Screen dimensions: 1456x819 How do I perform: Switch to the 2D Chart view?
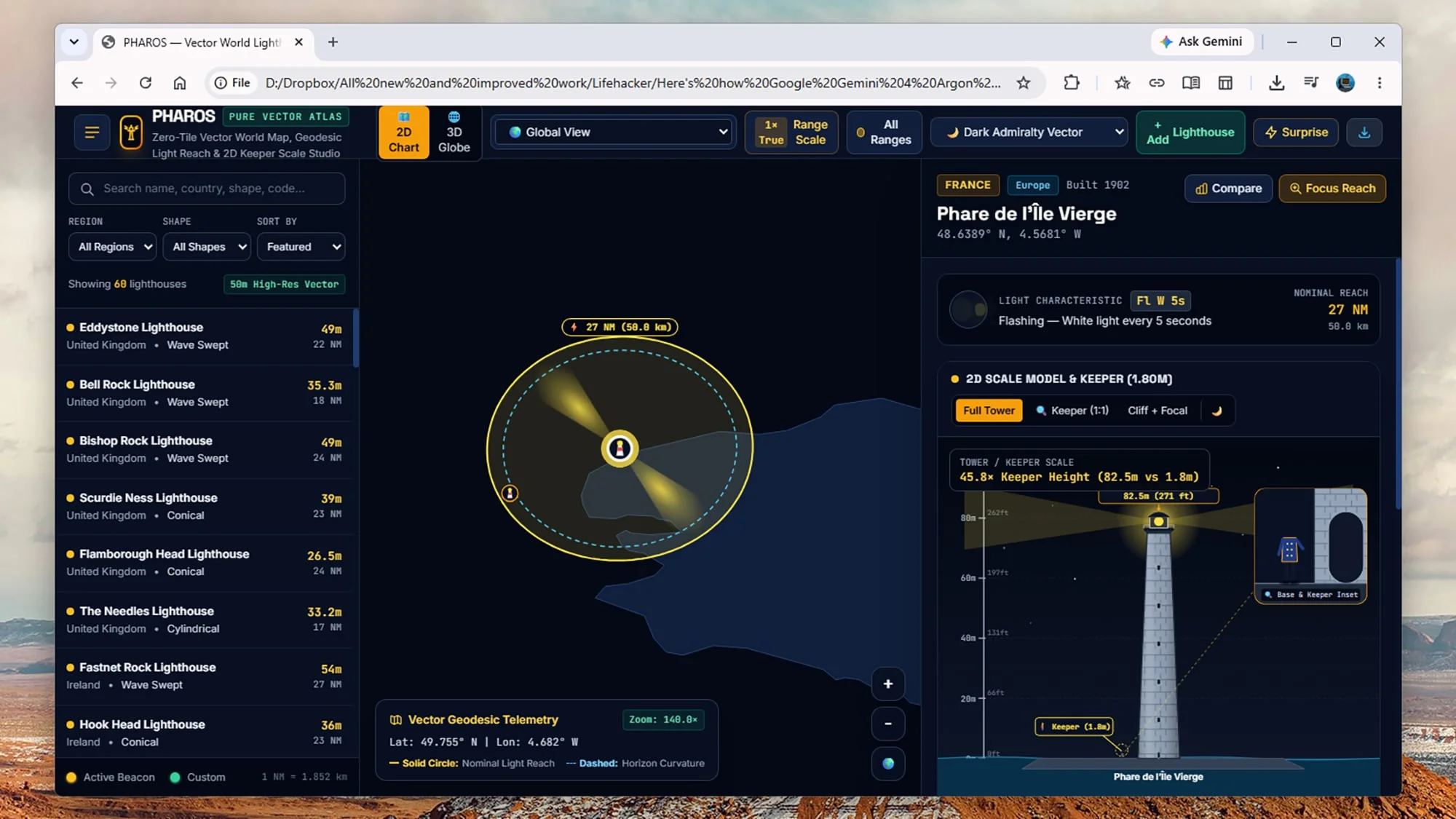coord(403,132)
